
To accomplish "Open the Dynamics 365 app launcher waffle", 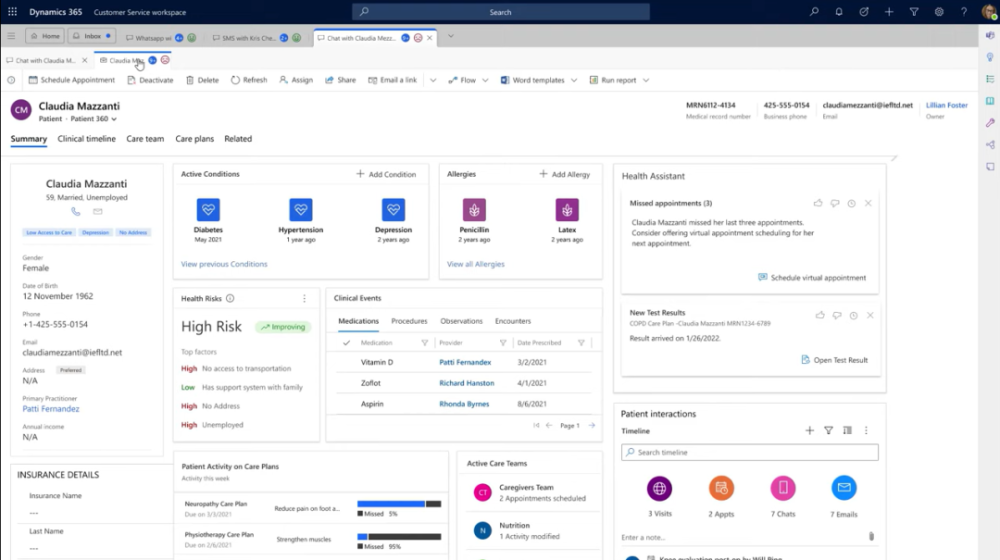I will pyautogui.click(x=12, y=12).
